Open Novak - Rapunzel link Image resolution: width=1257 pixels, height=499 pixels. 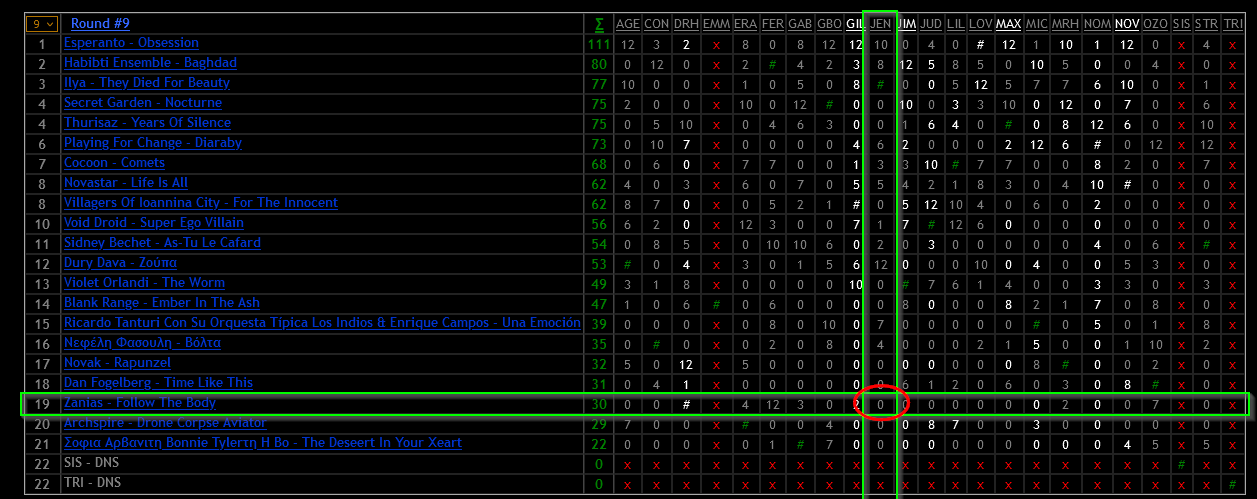point(117,363)
